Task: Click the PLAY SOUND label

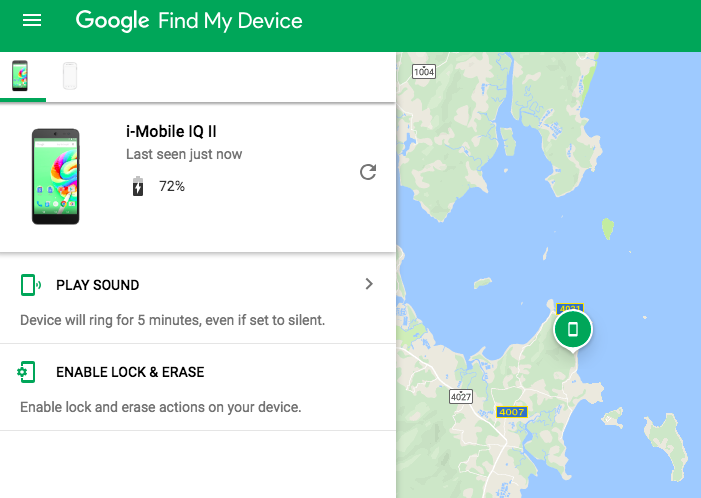Action: (x=98, y=285)
